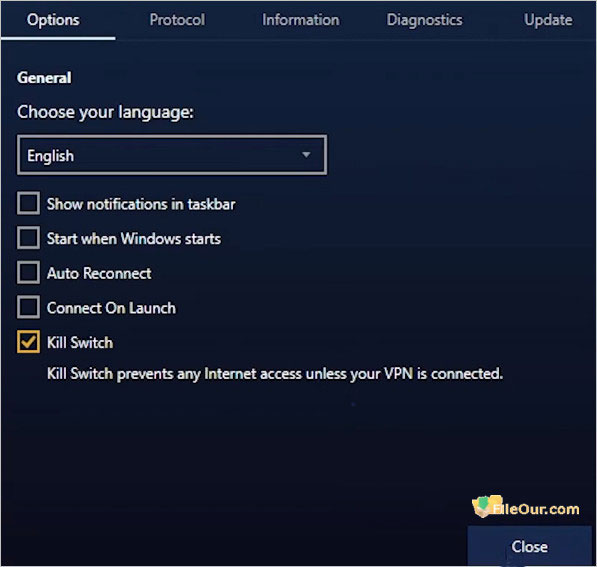The width and height of the screenshot is (597, 567).
Task: Click the General section heading
Action: (44, 78)
